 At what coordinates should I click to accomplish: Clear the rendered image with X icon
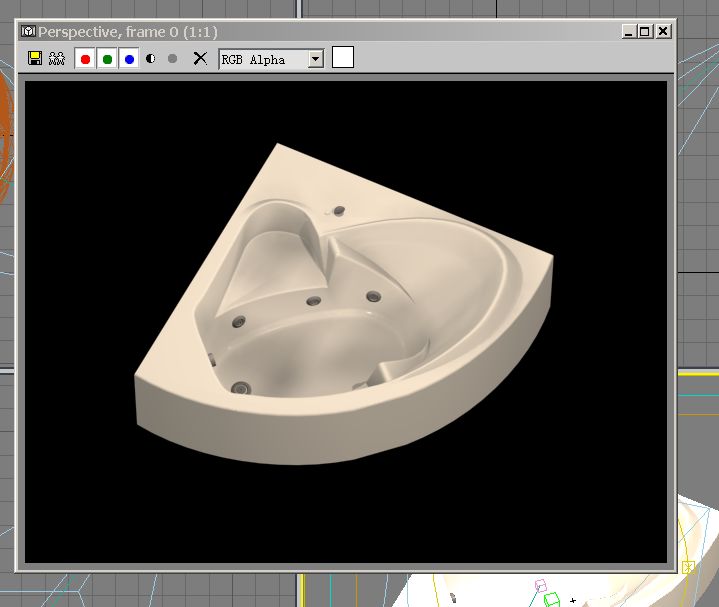200,59
